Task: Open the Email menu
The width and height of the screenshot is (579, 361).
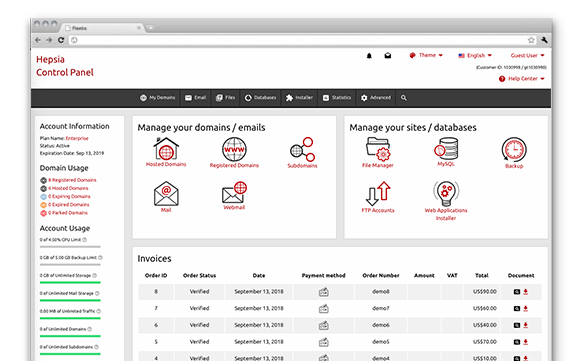Action: pyautogui.click(x=195, y=98)
